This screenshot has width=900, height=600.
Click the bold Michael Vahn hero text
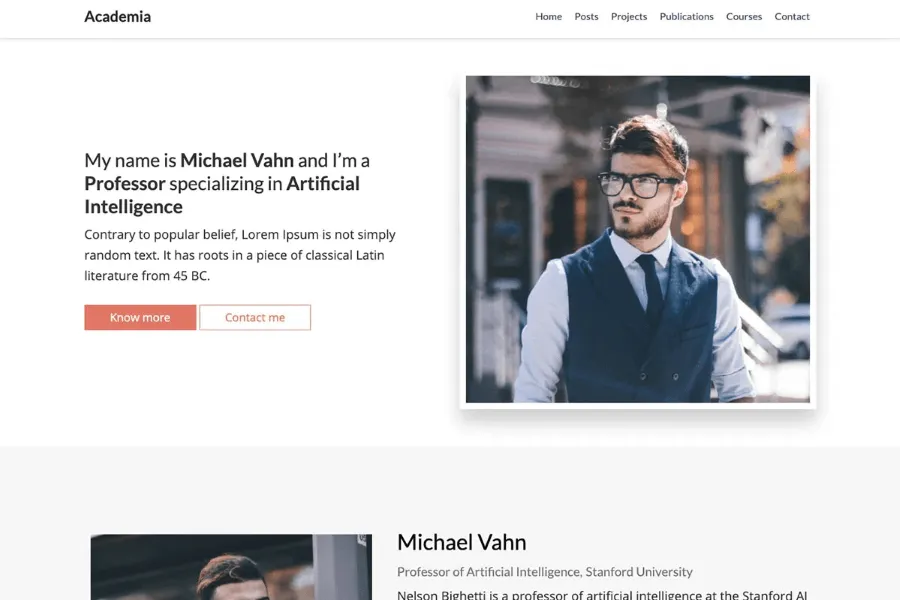(x=237, y=160)
